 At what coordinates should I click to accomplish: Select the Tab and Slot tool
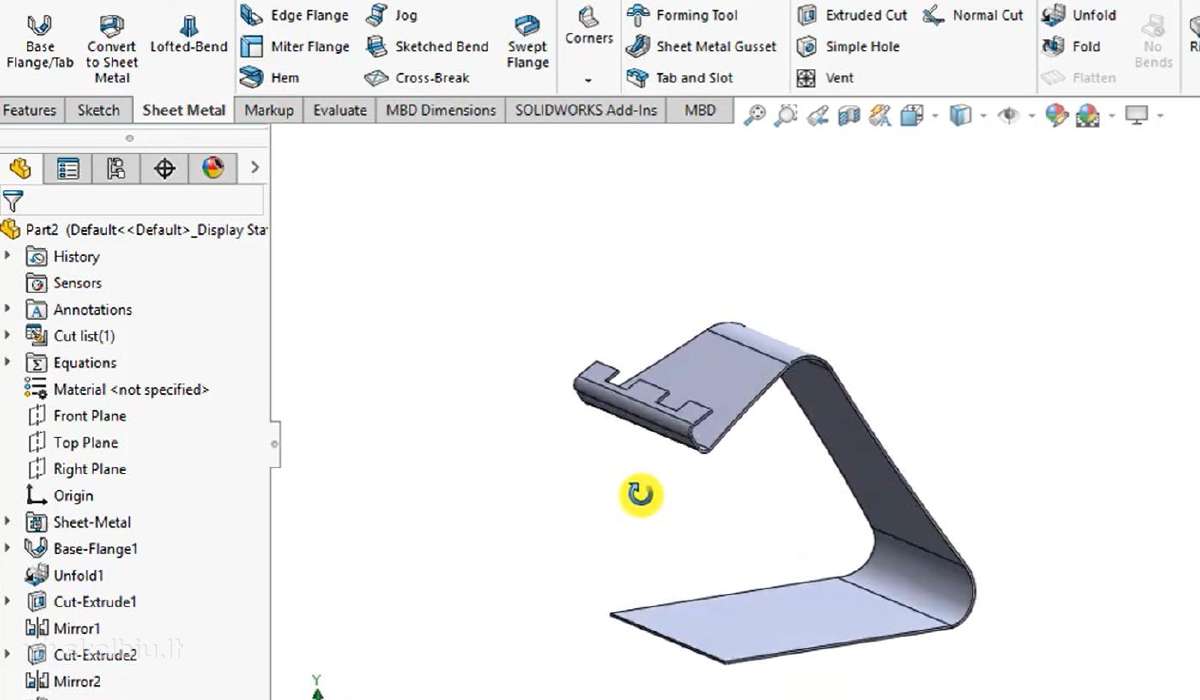(x=680, y=77)
